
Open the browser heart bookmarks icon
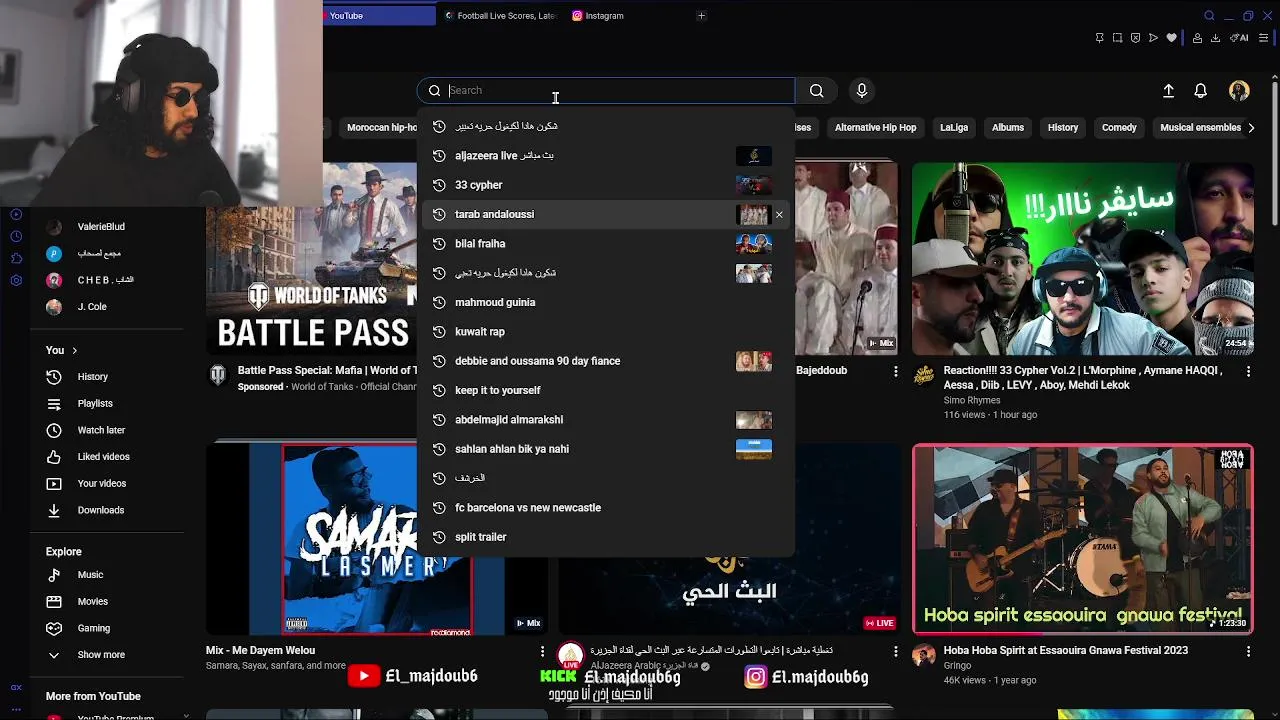1171,38
